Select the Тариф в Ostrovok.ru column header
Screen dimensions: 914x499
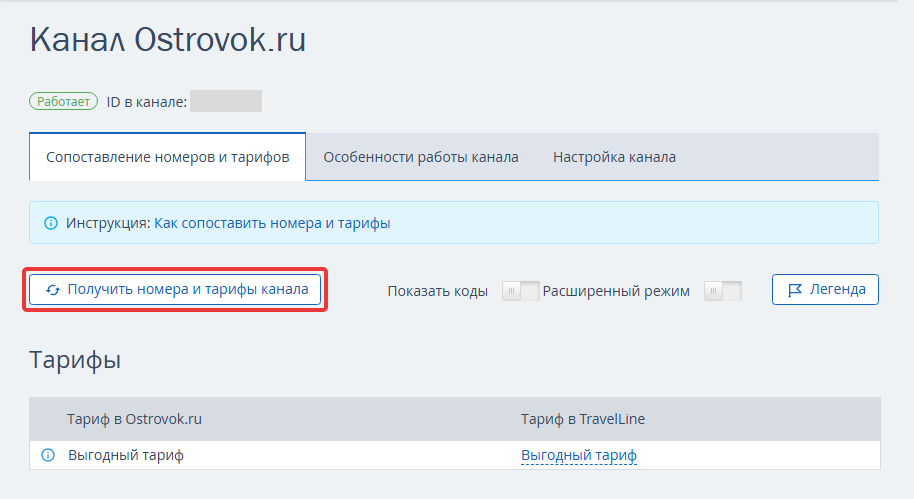pos(134,419)
